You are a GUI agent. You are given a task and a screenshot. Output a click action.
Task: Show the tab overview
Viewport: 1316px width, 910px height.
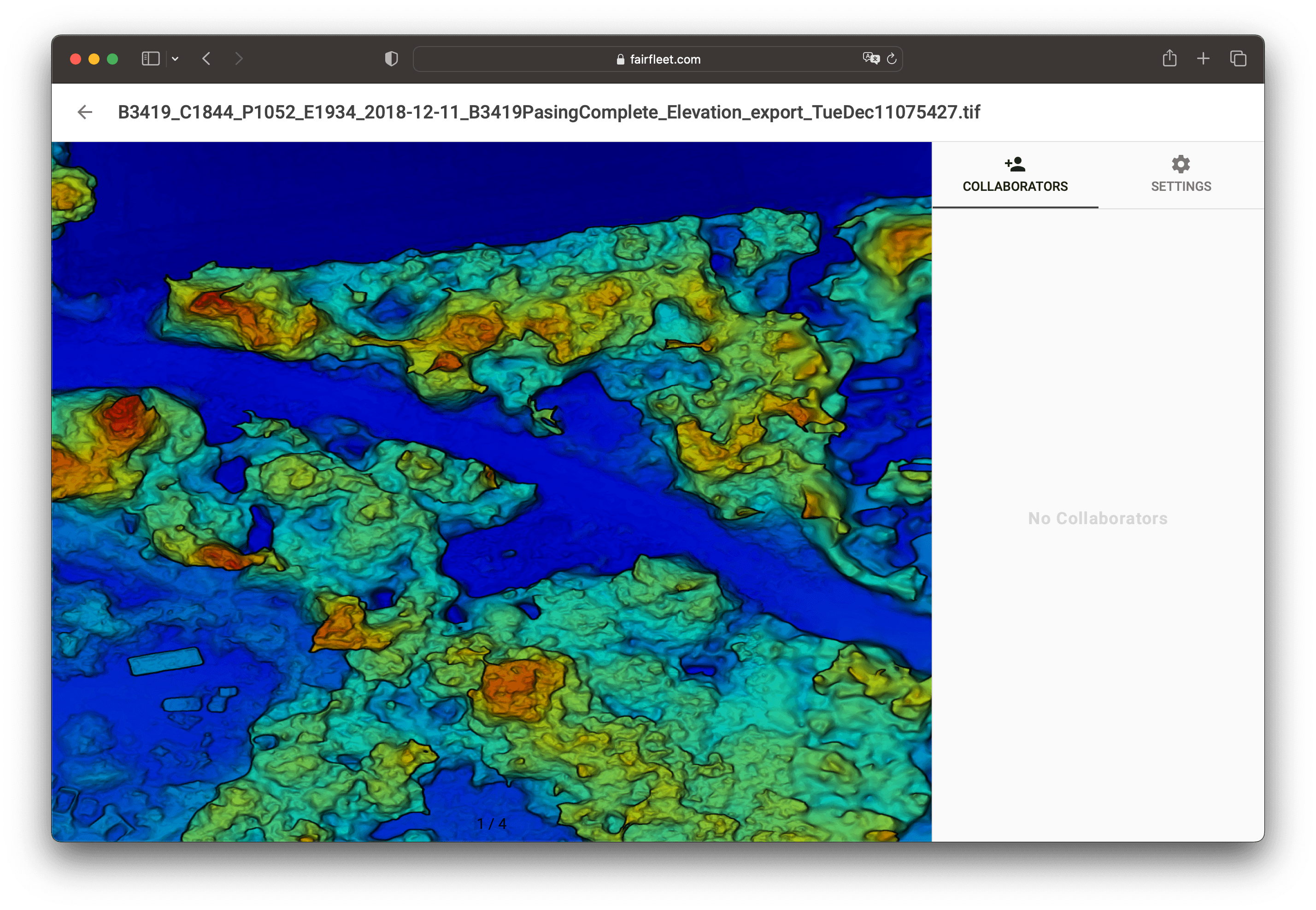tap(1238, 58)
